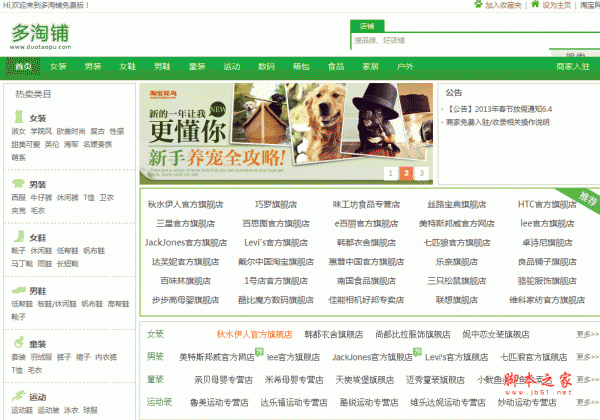Click the 男装 t-shirt icon in sidebar
Image resolution: width=600 pixels, height=420 pixels.
click(x=18, y=183)
